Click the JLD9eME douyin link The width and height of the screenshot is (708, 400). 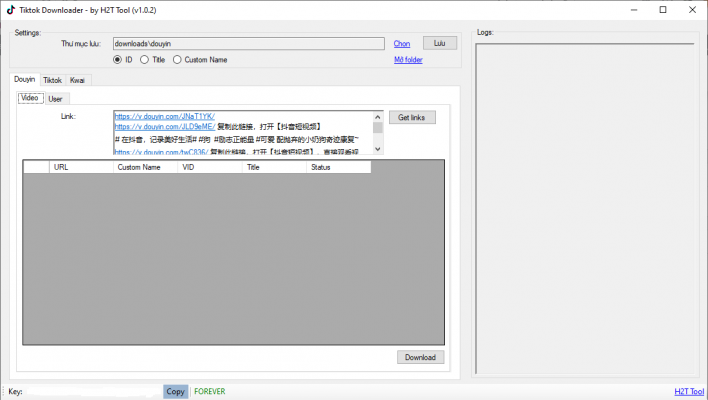pos(165,126)
